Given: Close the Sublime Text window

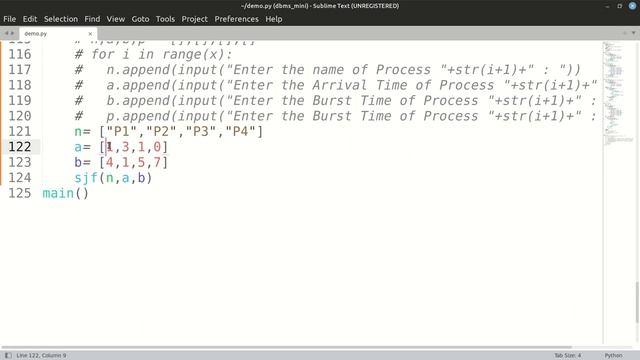Looking at the screenshot, I should click(x=632, y=6).
